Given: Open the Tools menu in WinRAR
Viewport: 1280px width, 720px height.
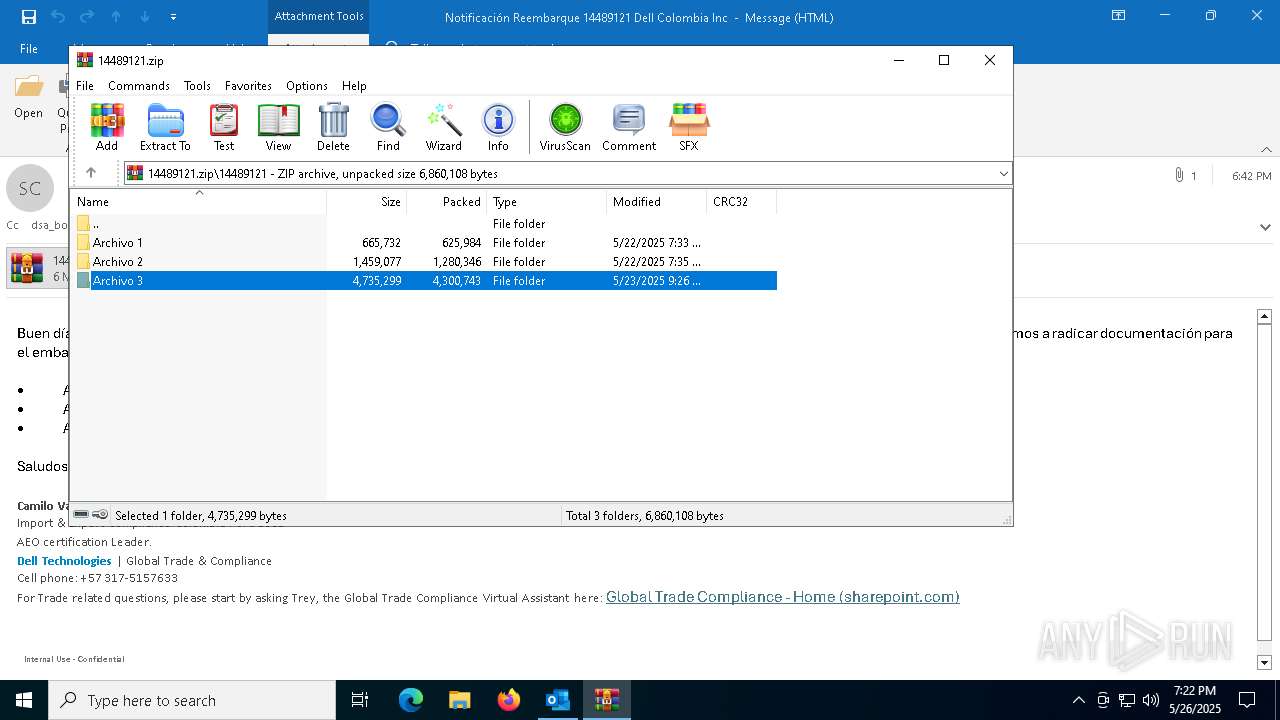Looking at the screenshot, I should point(197,86).
